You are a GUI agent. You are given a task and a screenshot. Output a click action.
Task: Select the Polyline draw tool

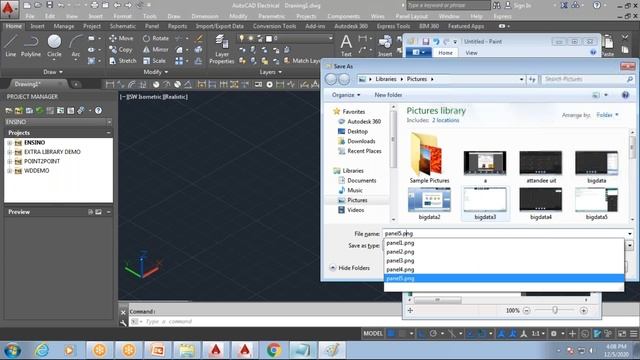(x=31, y=45)
